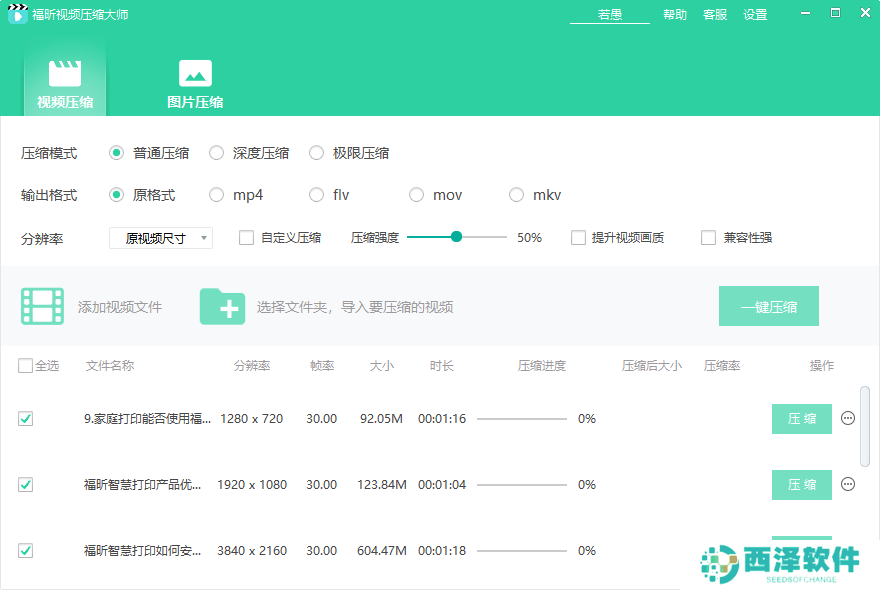Screen dimensions: 880x590
Task: Click duration value 00:01:16
Action: [x=442, y=419]
